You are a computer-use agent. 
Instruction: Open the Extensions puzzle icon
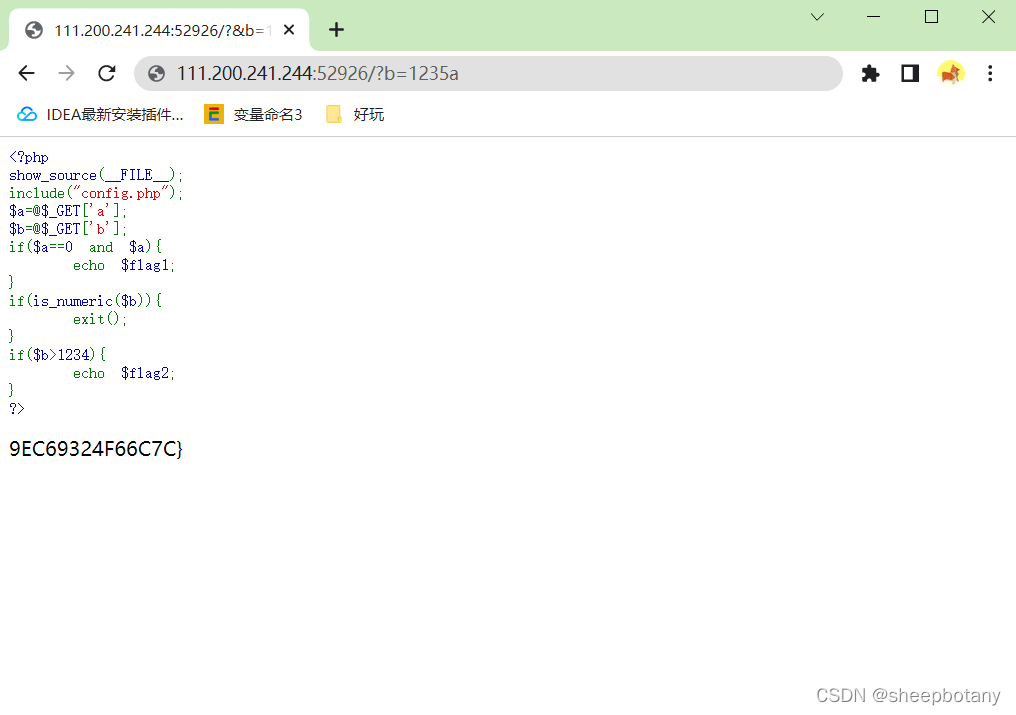tap(870, 73)
